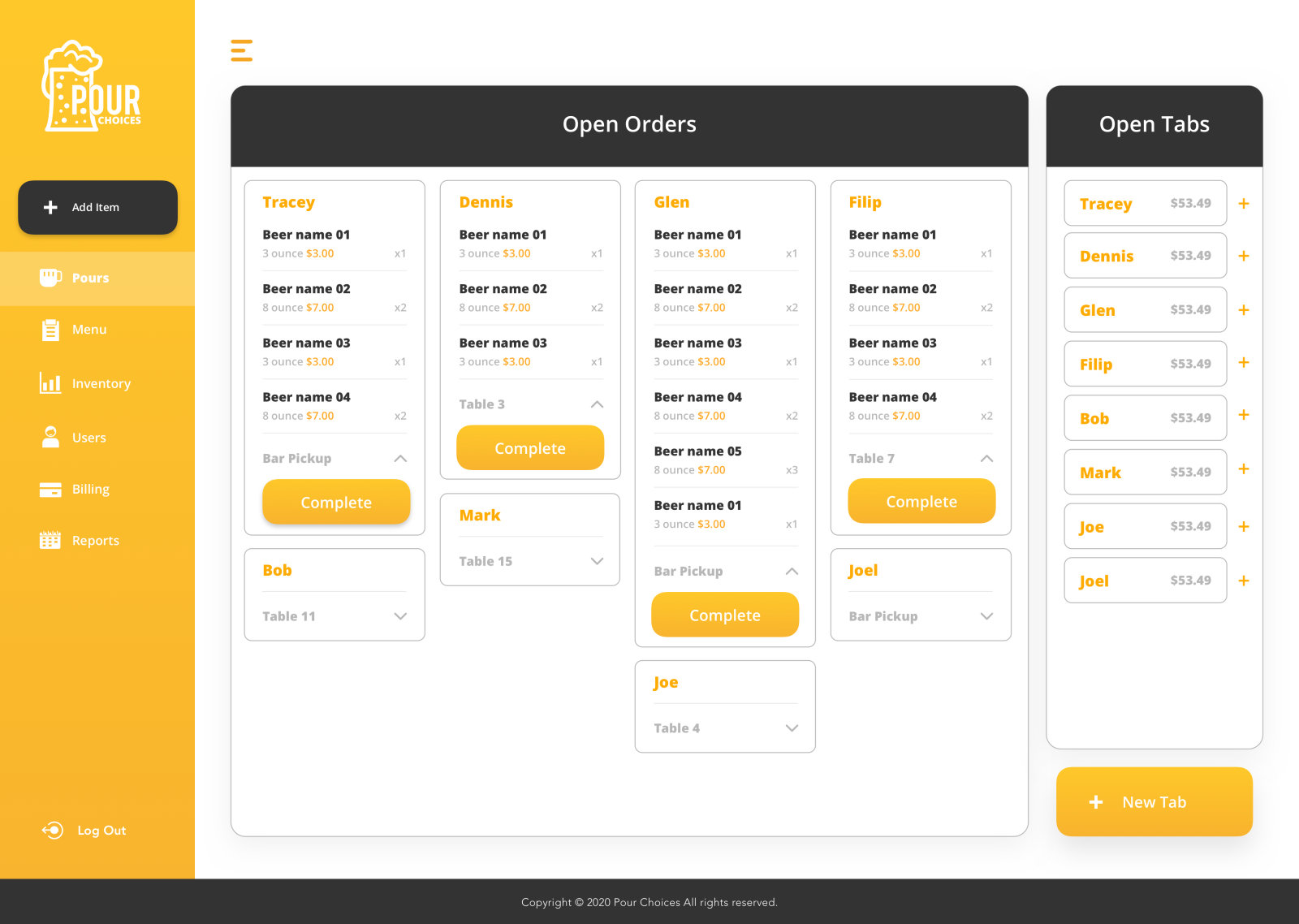Click the Reports calendar icon

(50, 540)
